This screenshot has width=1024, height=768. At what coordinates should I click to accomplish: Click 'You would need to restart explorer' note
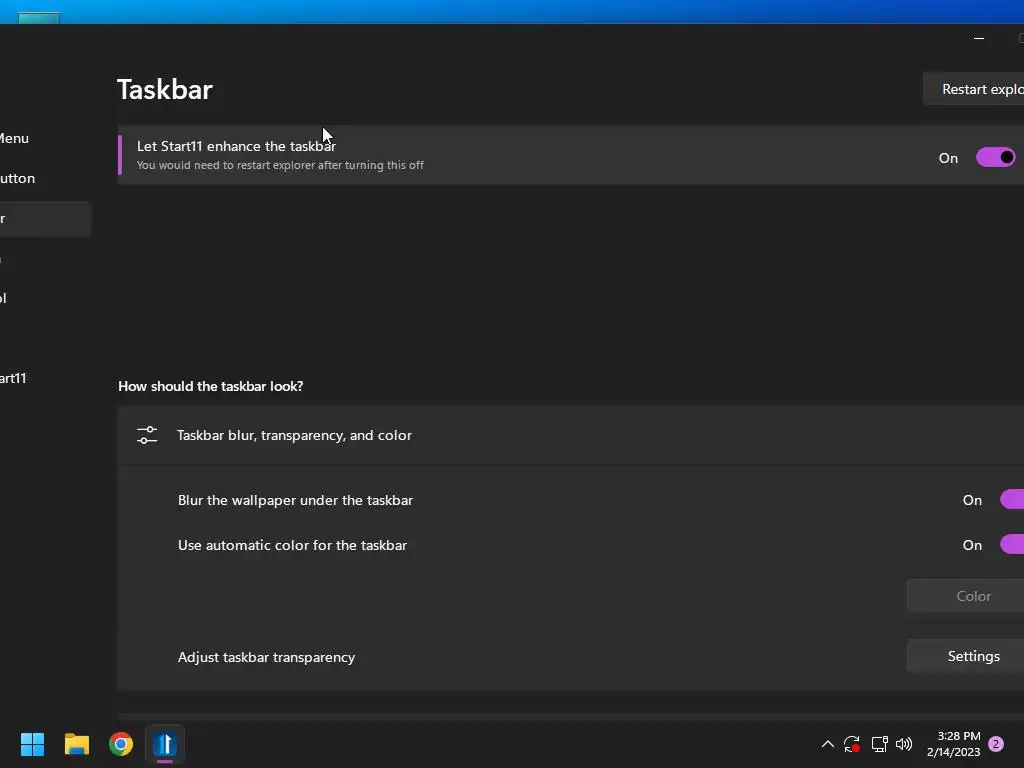coord(280,165)
